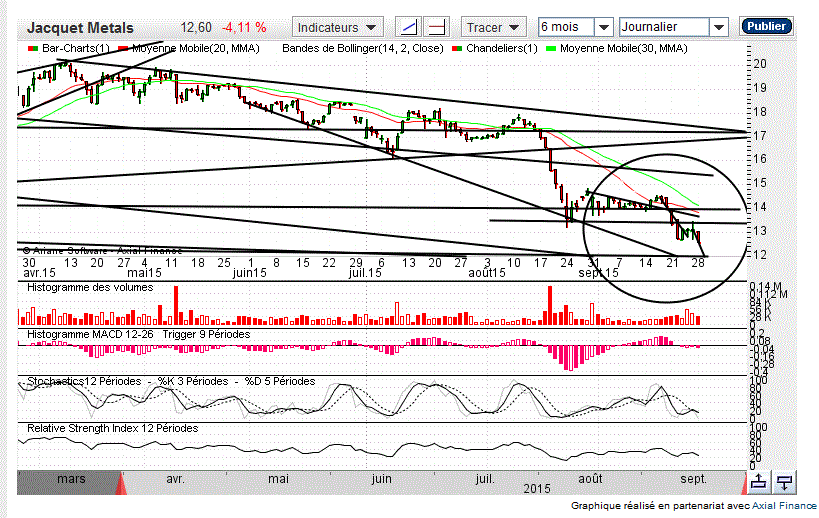Screen dimensions: 819x518
Task: Click the red Moyenne Mobile(20) color swatch
Action: (x=123, y=49)
